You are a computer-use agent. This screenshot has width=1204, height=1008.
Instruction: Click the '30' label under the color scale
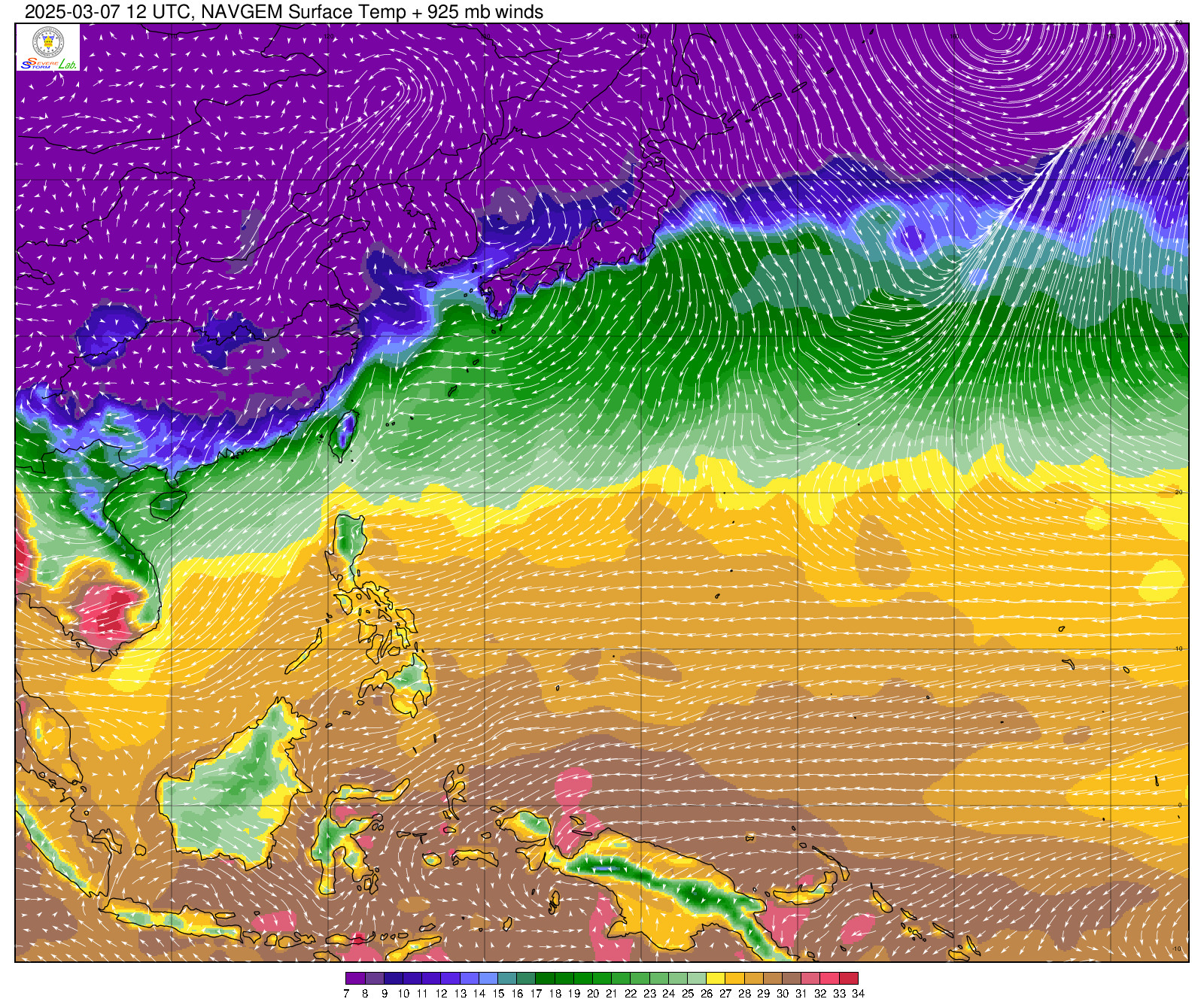[x=783, y=993]
